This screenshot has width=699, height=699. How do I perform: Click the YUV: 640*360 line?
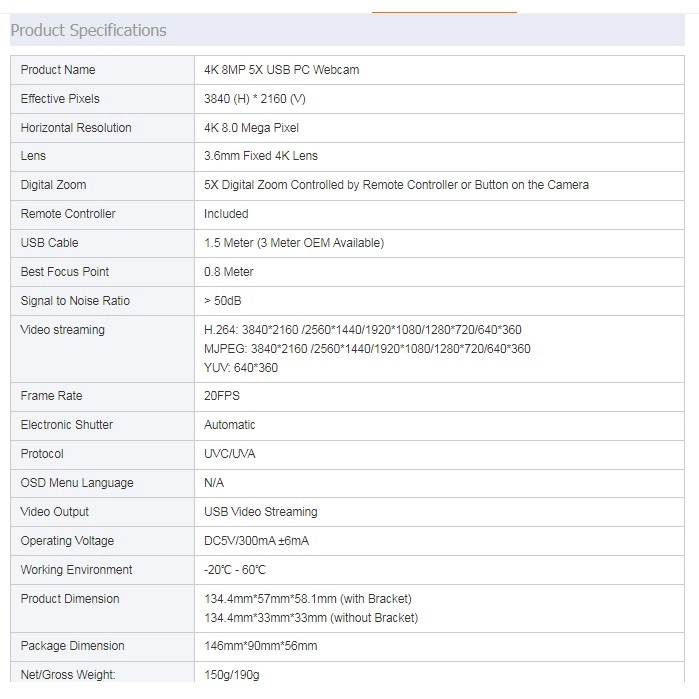click(x=241, y=368)
